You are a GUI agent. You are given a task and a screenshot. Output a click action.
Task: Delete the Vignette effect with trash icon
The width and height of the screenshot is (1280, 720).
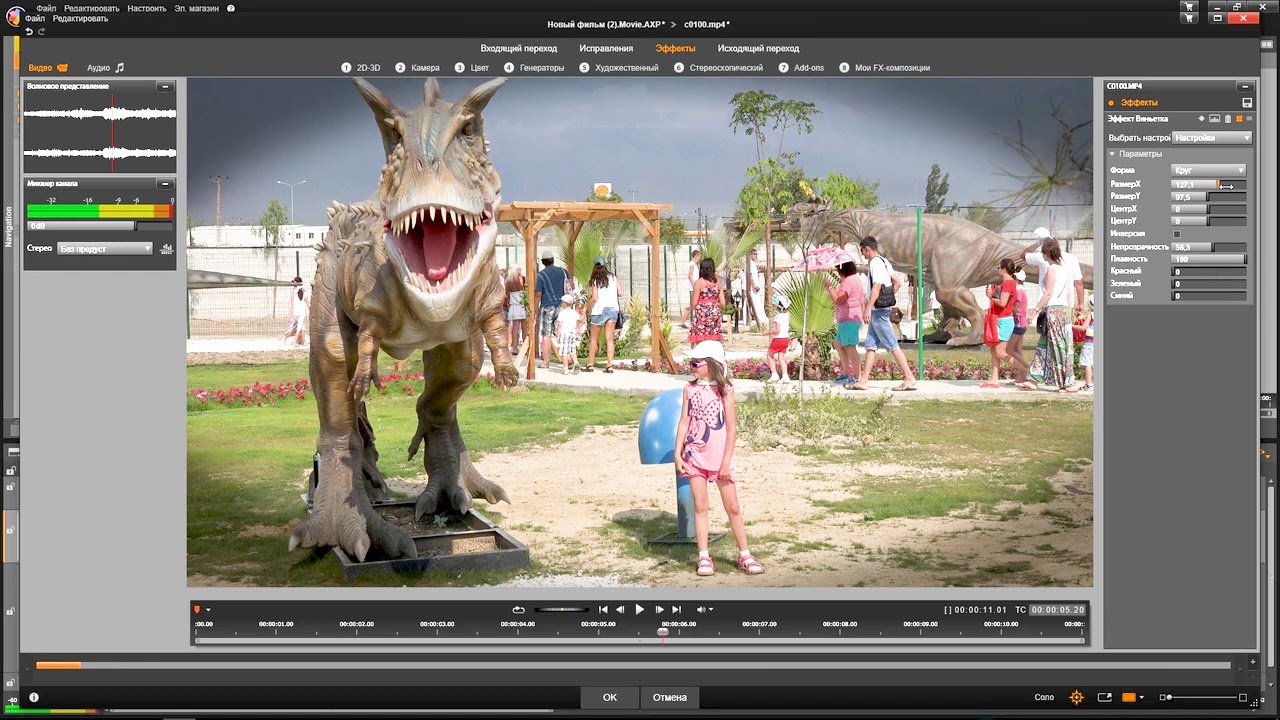point(1227,119)
